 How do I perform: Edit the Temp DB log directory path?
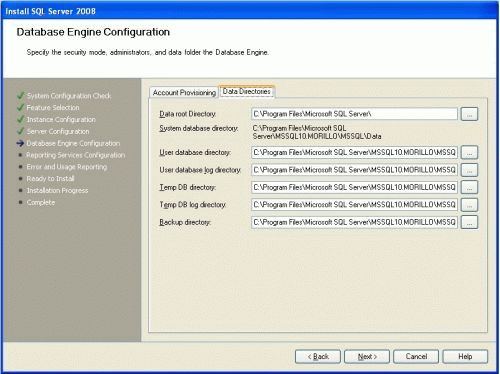pyautogui.click(x=354, y=205)
